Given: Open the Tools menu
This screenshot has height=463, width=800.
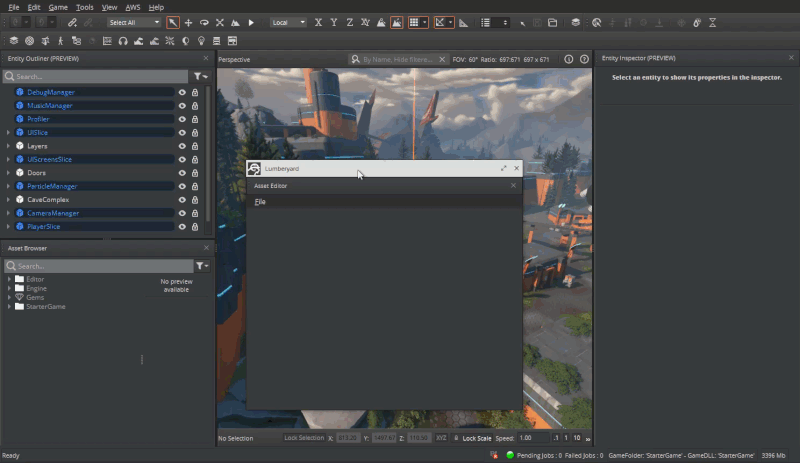Looking at the screenshot, I should point(85,7).
